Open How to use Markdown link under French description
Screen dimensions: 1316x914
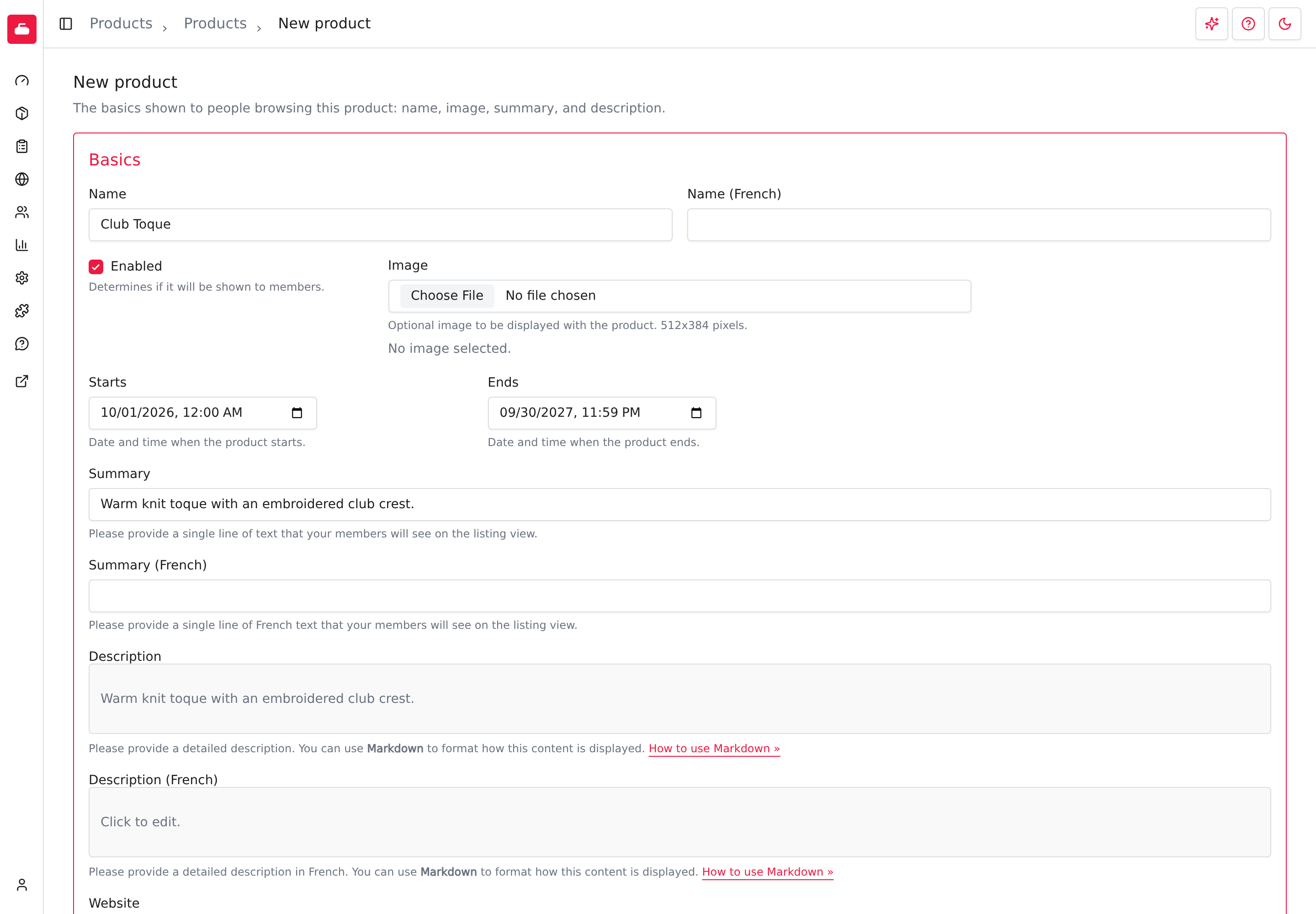pos(767,871)
